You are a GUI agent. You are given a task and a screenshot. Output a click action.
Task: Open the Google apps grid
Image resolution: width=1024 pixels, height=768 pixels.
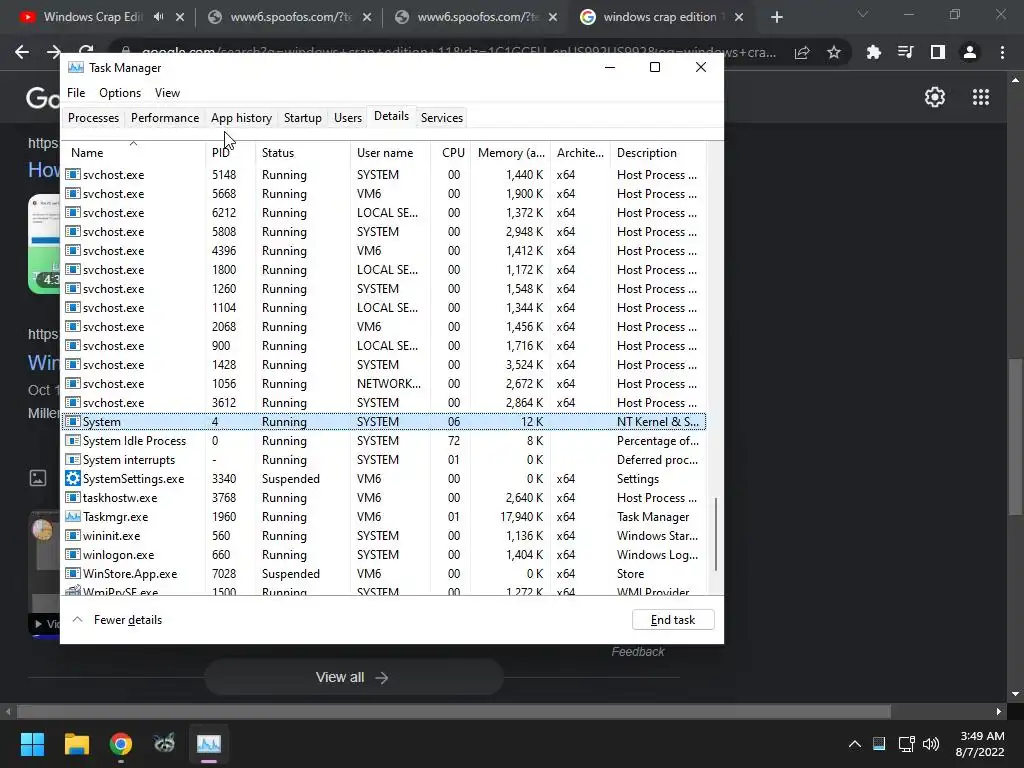click(x=981, y=97)
